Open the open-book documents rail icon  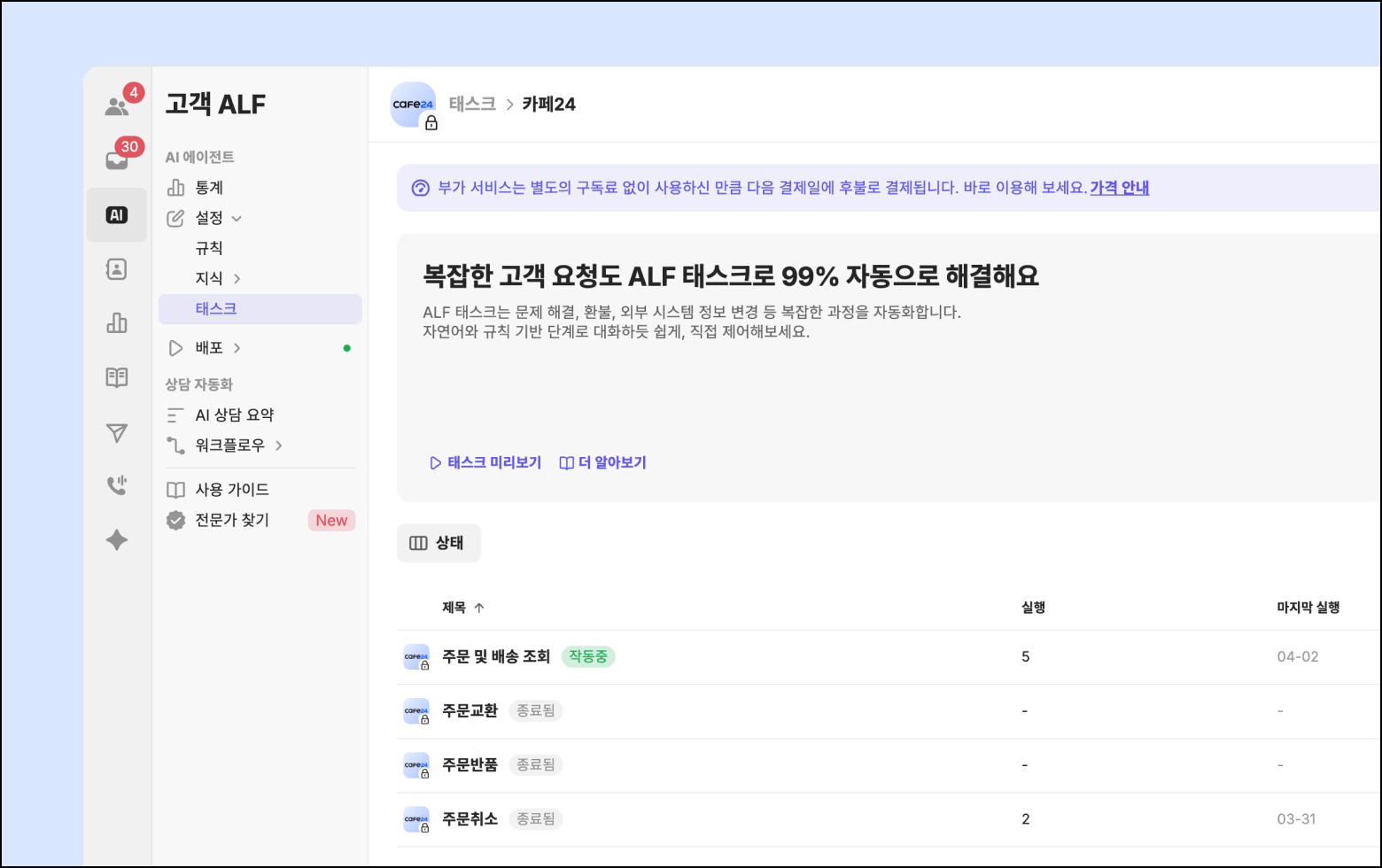click(x=117, y=378)
